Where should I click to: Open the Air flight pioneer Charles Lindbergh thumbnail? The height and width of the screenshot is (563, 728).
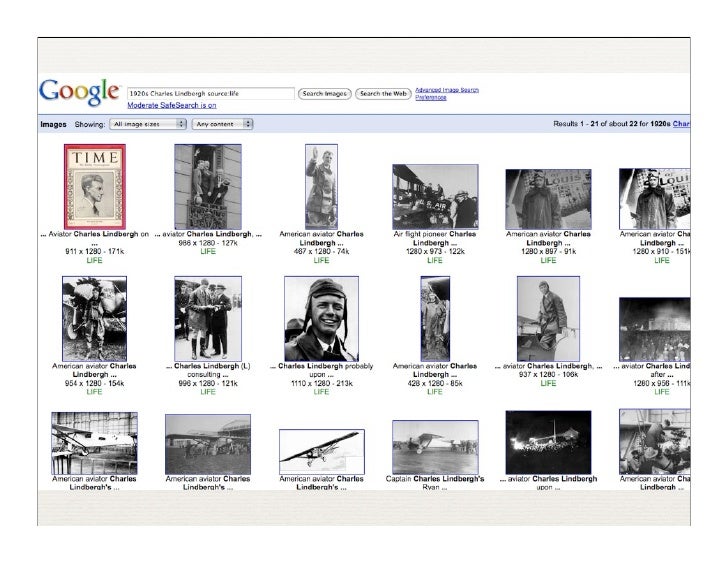coord(435,196)
